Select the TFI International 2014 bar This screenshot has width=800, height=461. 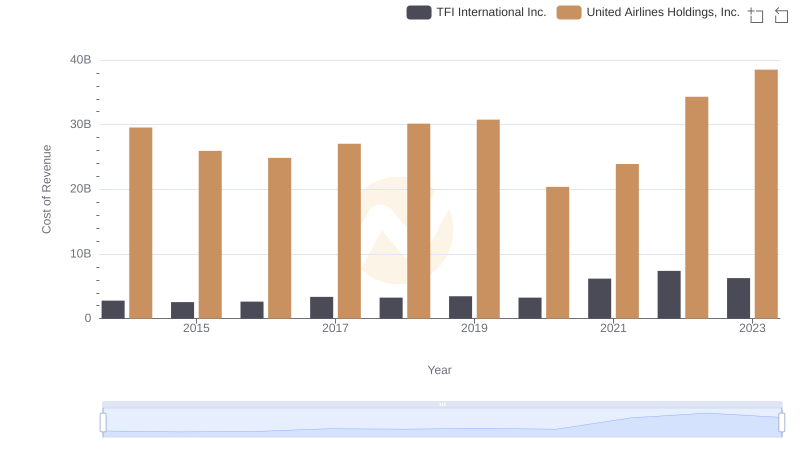(113, 310)
